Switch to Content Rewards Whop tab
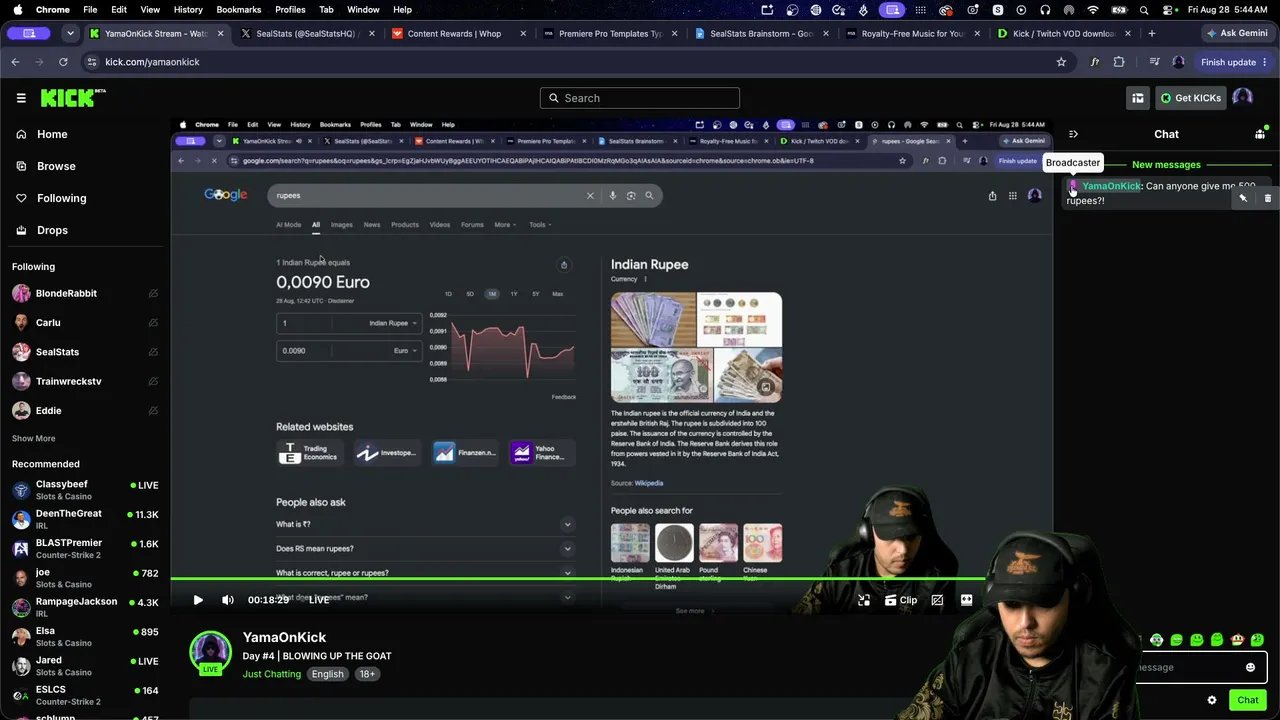 click(456, 33)
